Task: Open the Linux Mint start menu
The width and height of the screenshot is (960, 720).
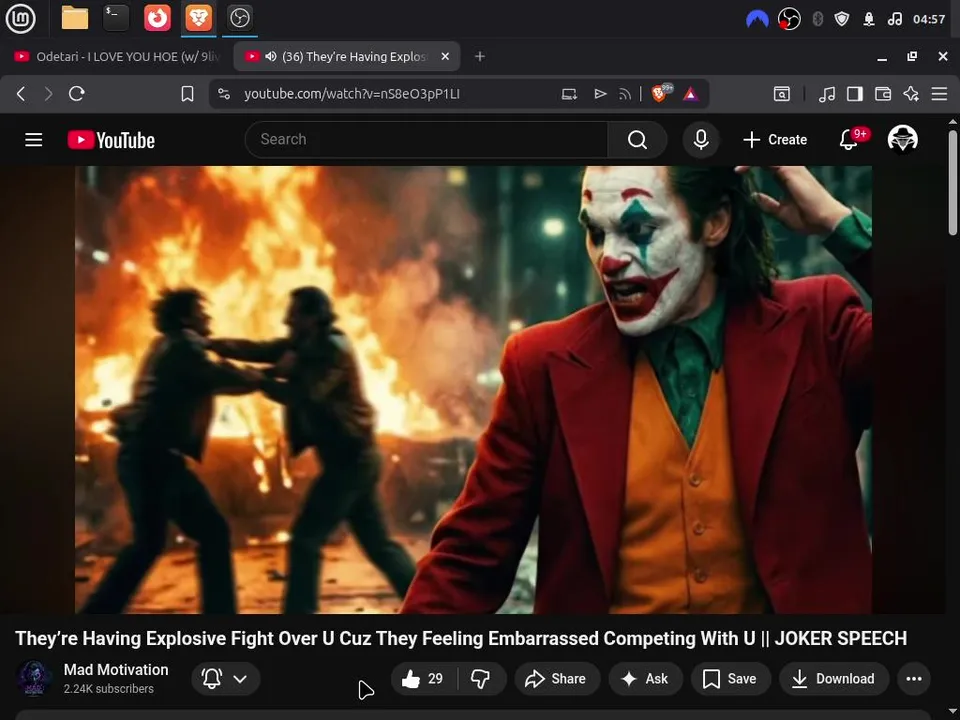Action: pyautogui.click(x=21, y=18)
